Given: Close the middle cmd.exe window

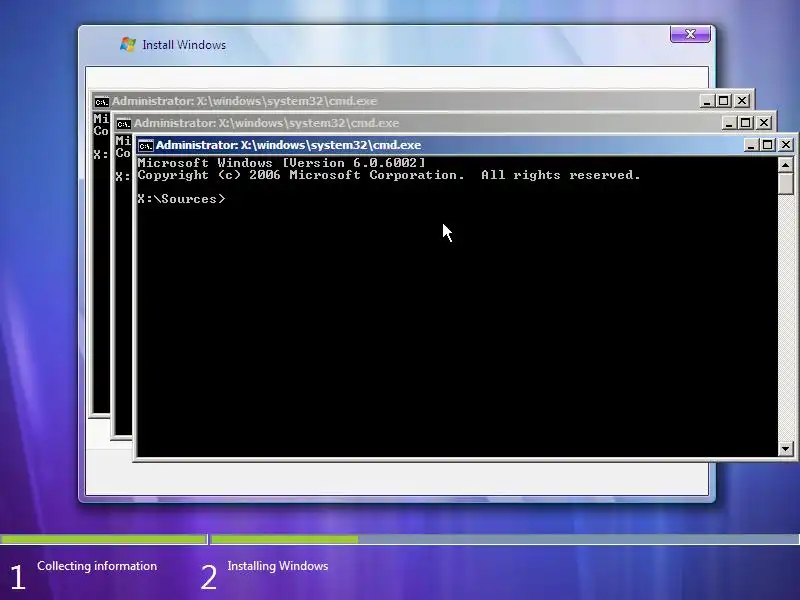Looking at the screenshot, I should point(764,123).
